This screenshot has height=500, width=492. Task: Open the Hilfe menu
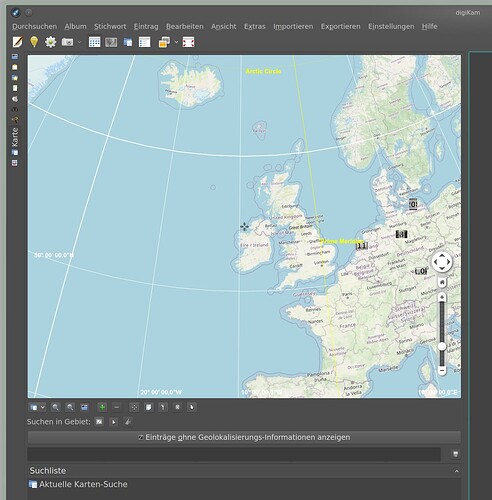(x=429, y=26)
